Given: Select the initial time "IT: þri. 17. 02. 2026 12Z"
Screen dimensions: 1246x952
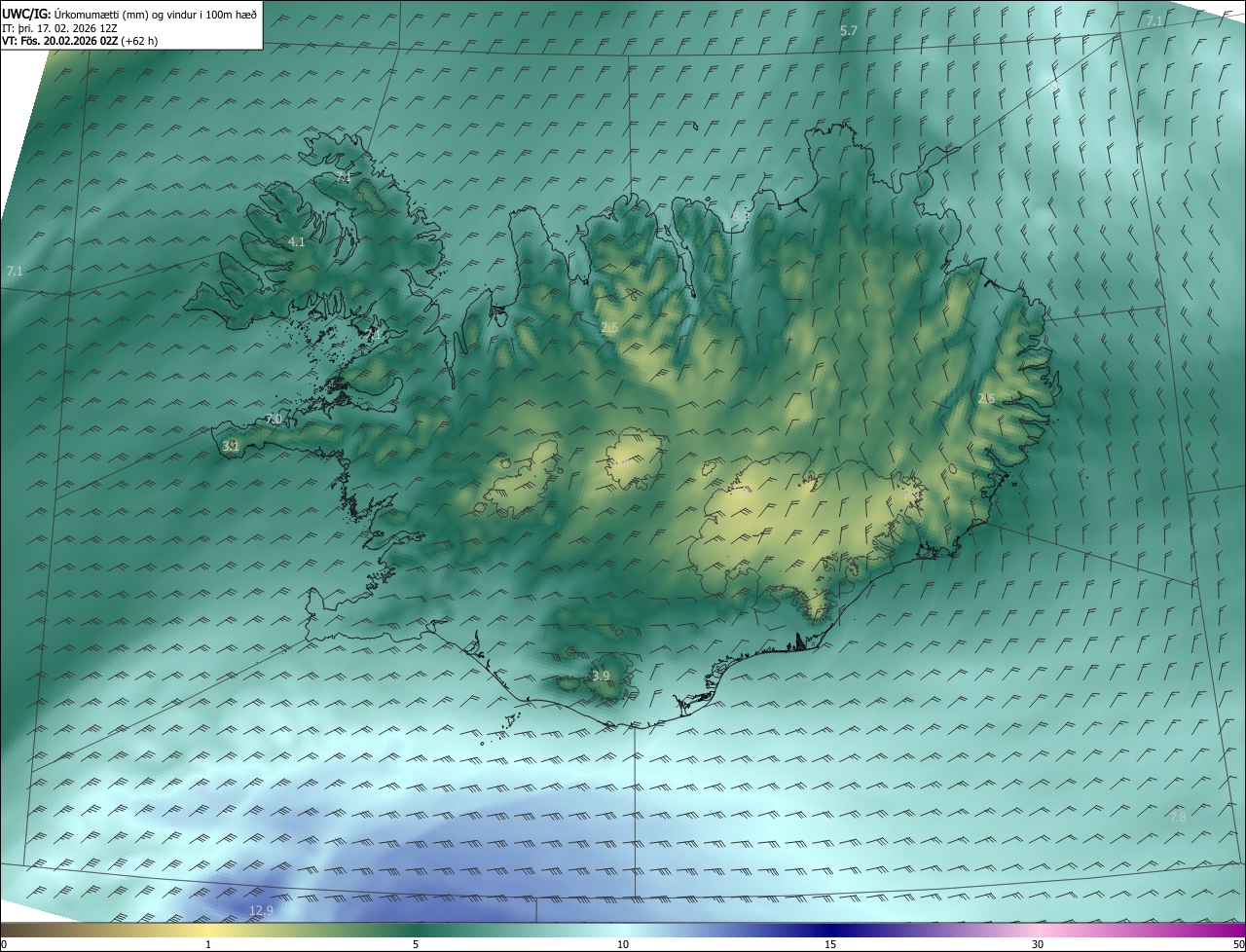Looking at the screenshot, I should click(x=59, y=28).
